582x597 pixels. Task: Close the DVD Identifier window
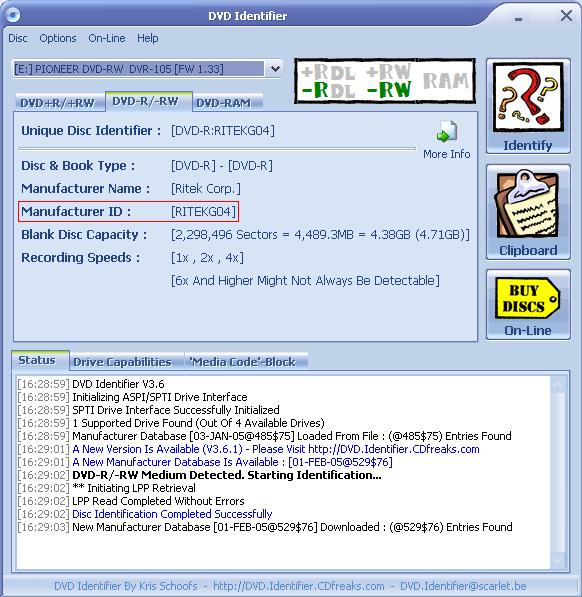click(x=566, y=16)
